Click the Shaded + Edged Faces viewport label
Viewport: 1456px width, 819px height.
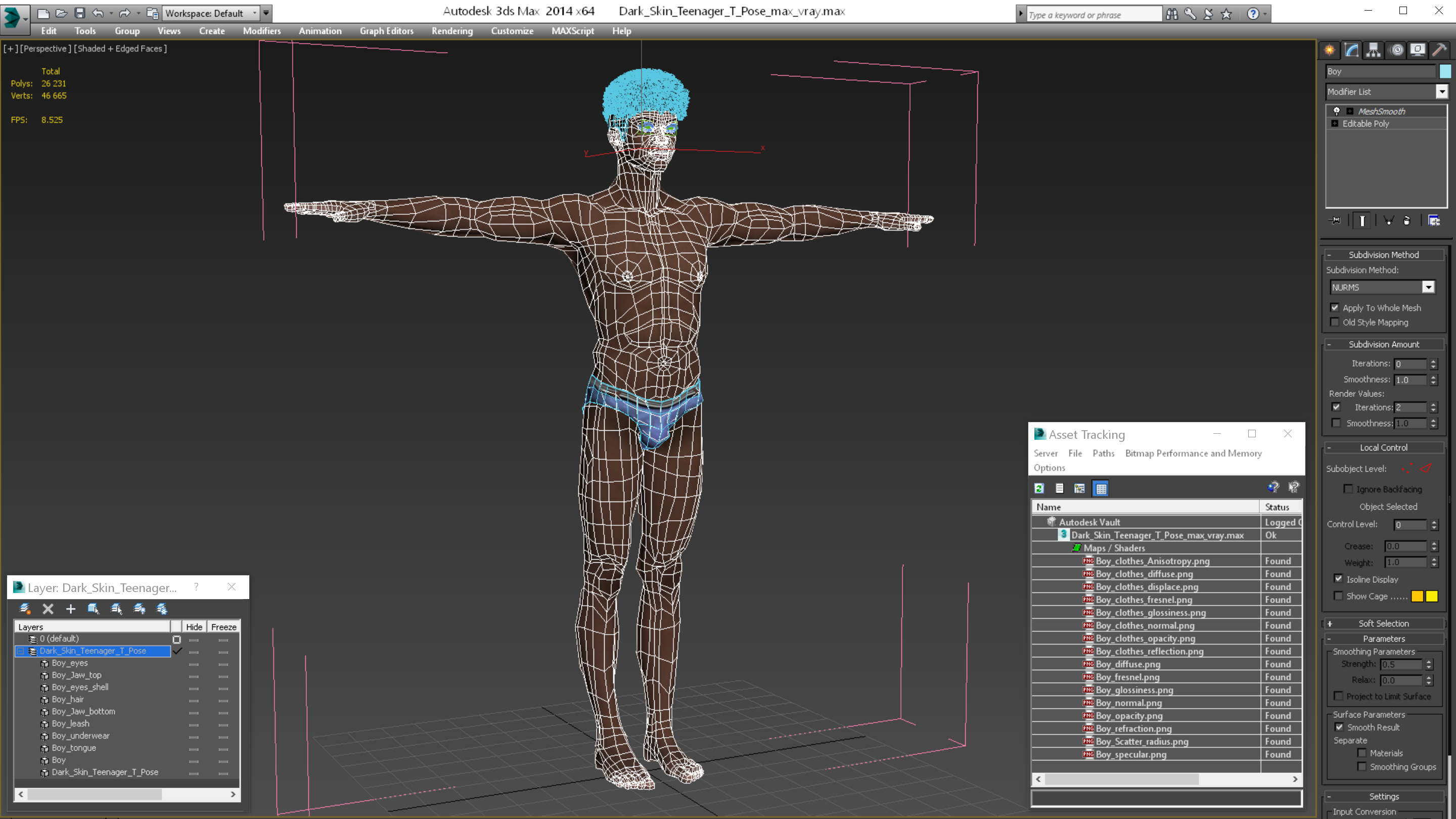120,49
